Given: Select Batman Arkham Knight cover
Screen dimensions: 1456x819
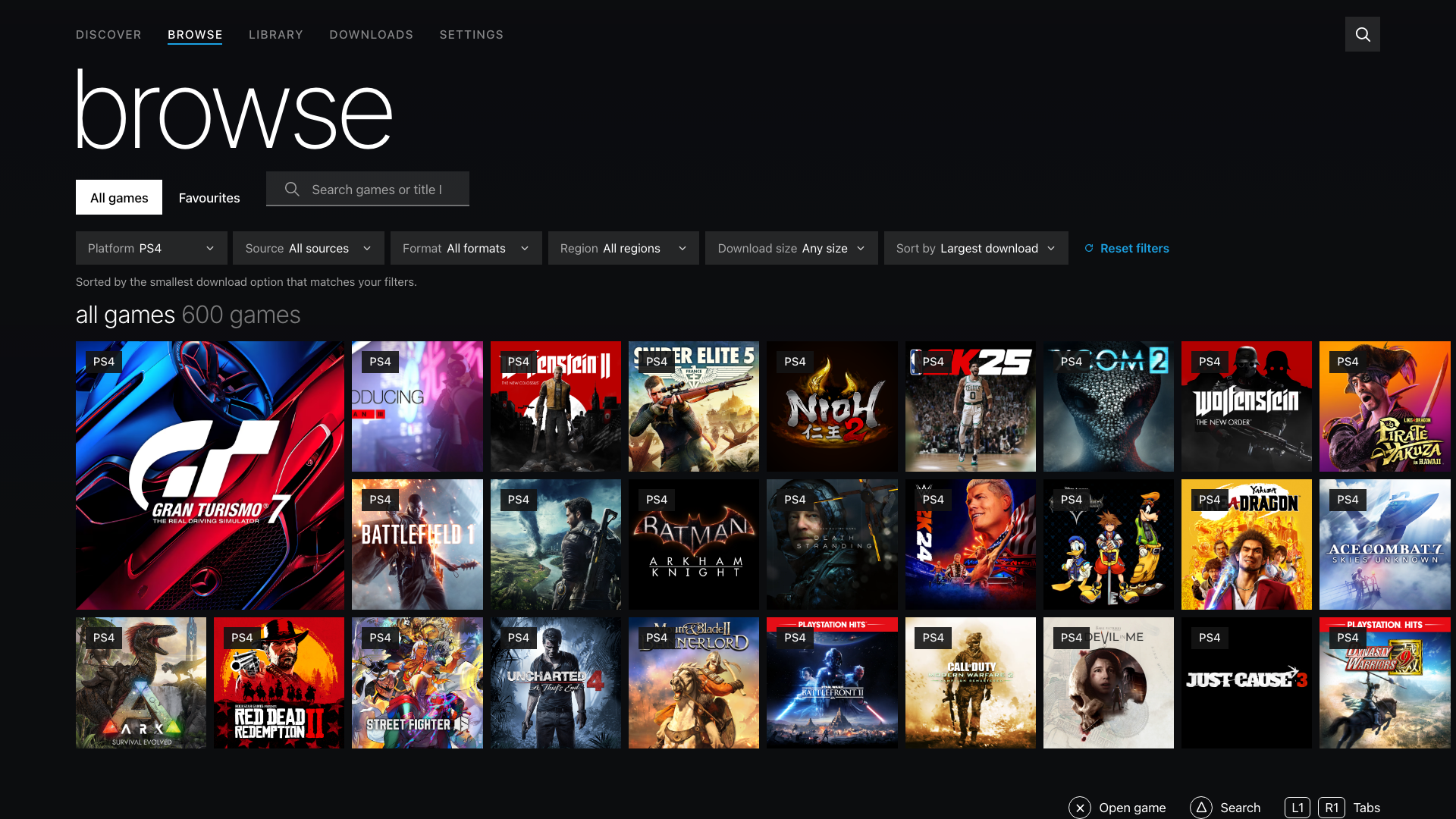Looking at the screenshot, I should (694, 544).
